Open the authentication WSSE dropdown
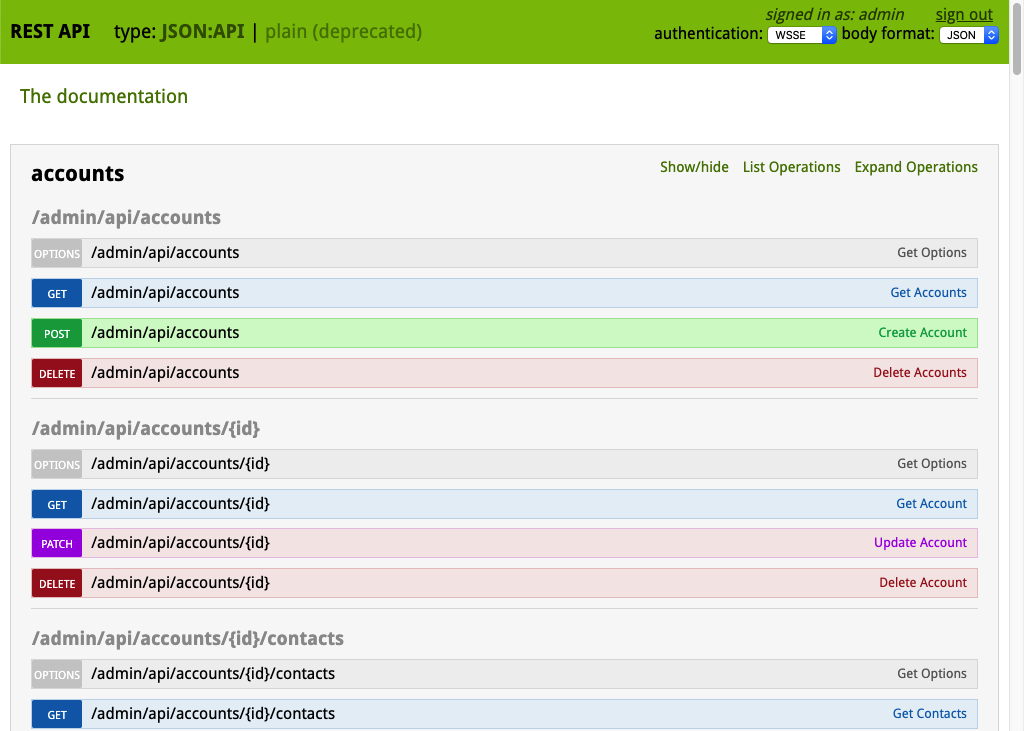The width and height of the screenshot is (1024, 731). pyautogui.click(x=801, y=35)
